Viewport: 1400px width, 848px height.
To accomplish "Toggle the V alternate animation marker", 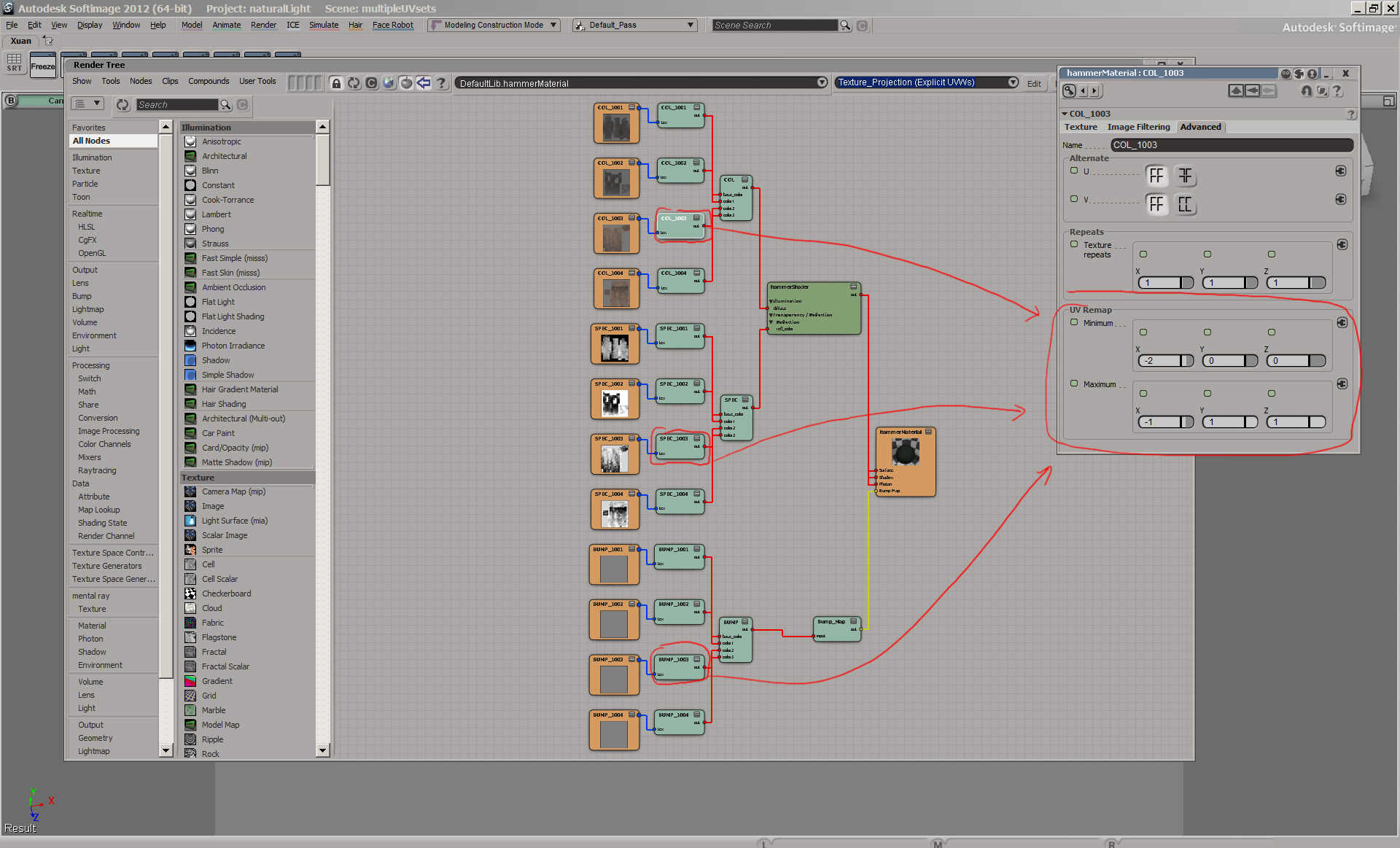I will tap(1074, 198).
